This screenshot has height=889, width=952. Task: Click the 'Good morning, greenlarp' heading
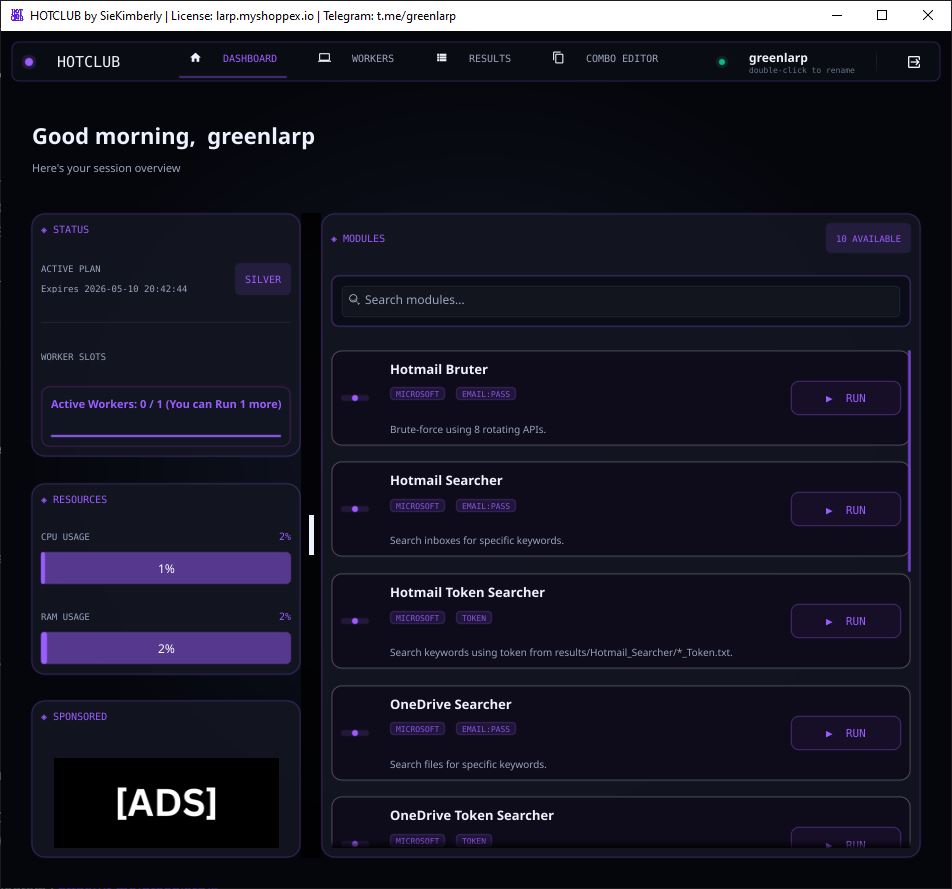[x=174, y=137]
